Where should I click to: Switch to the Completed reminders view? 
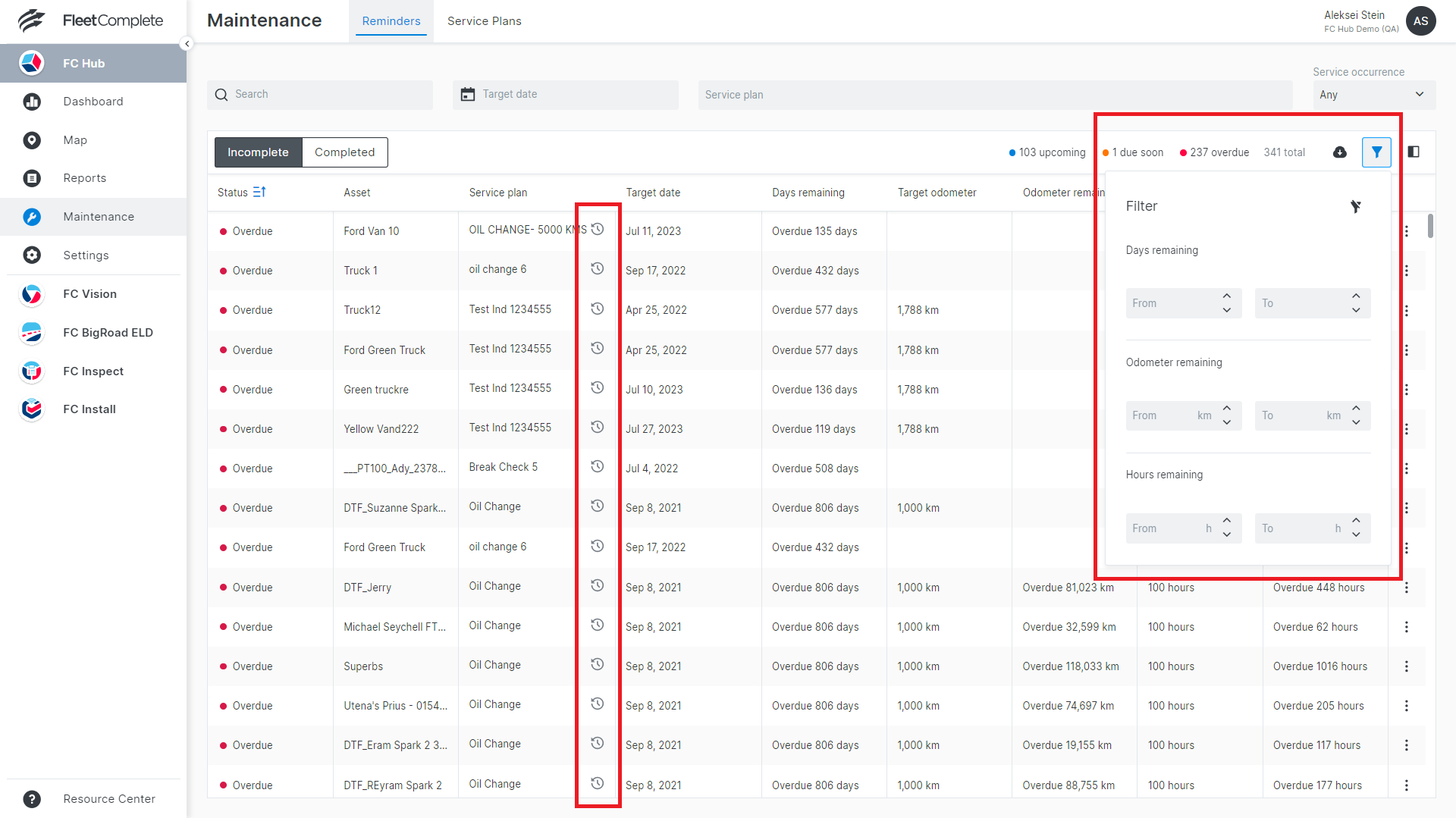(x=344, y=152)
